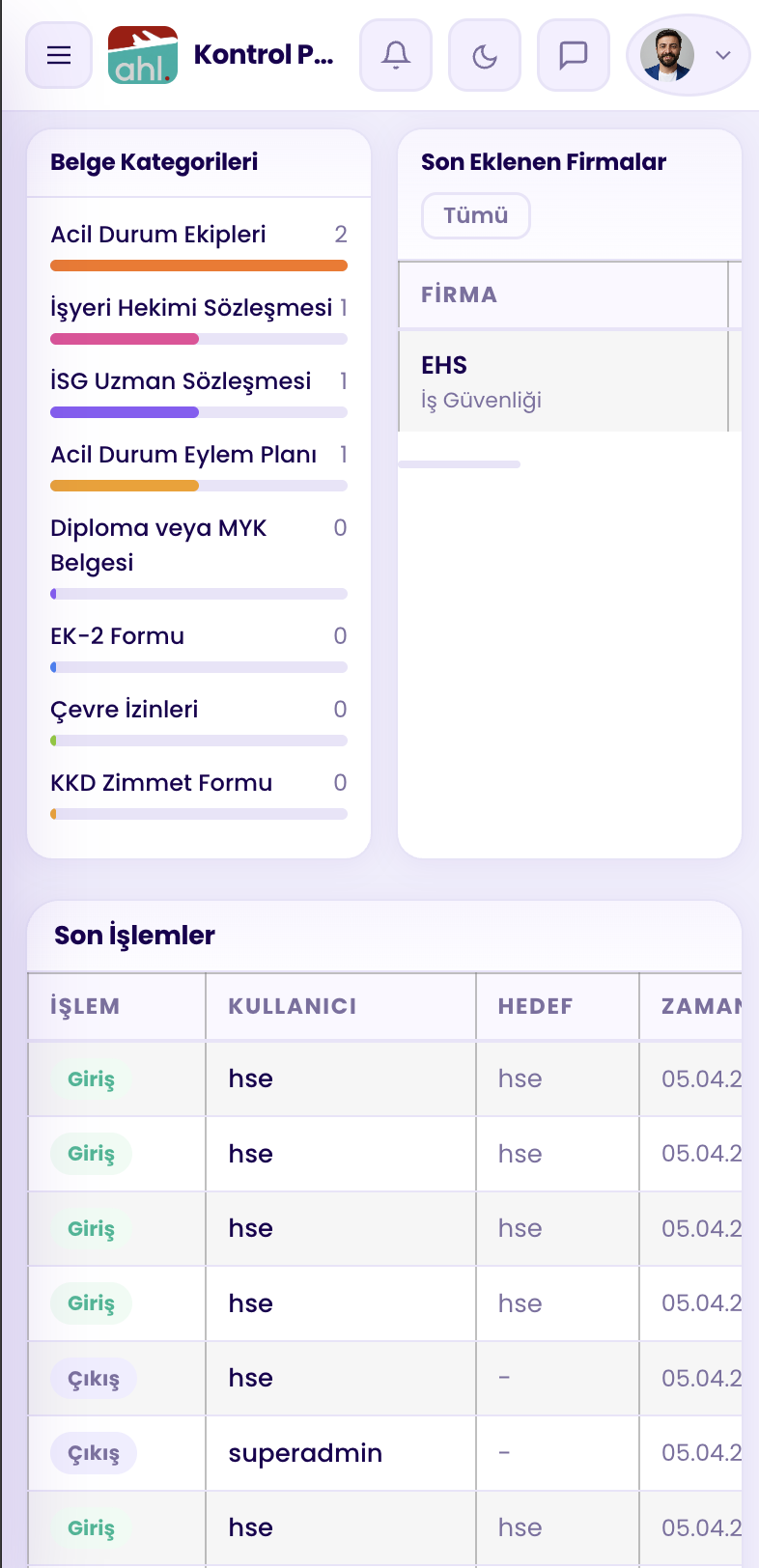The image size is (759, 1568).
Task: Click the İSG Uzman Sözleşmesi progress bar
Action: pyautogui.click(x=198, y=412)
